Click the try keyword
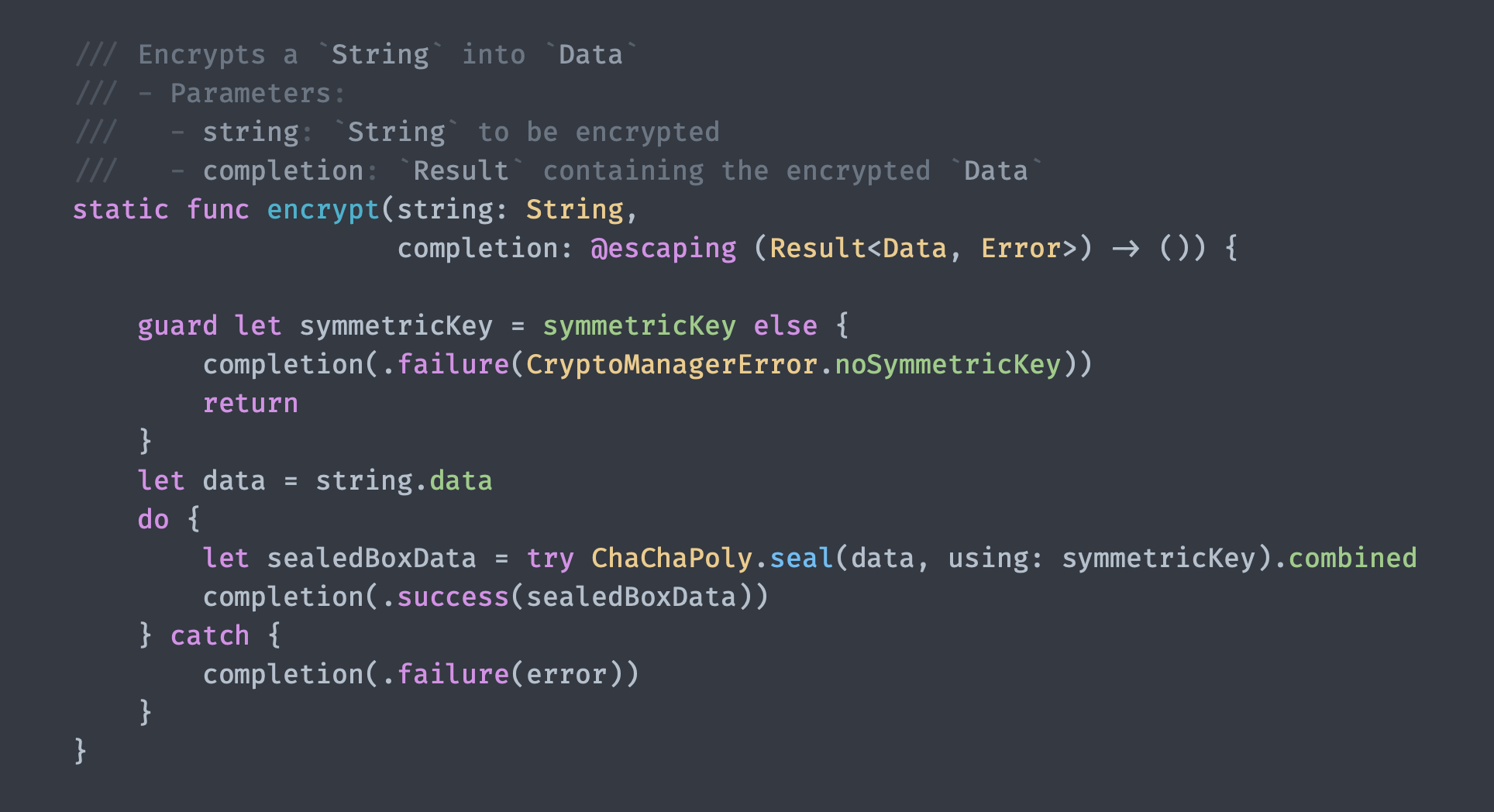Image resolution: width=1494 pixels, height=812 pixels. tap(550, 559)
